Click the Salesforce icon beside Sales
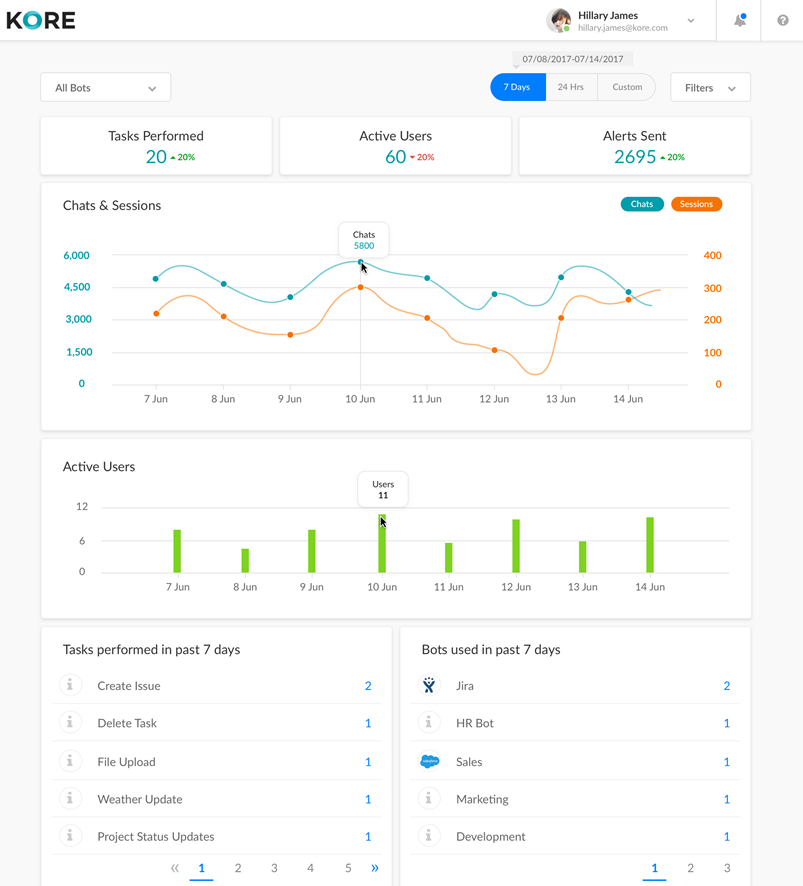Image resolution: width=803 pixels, height=886 pixels. pos(429,761)
